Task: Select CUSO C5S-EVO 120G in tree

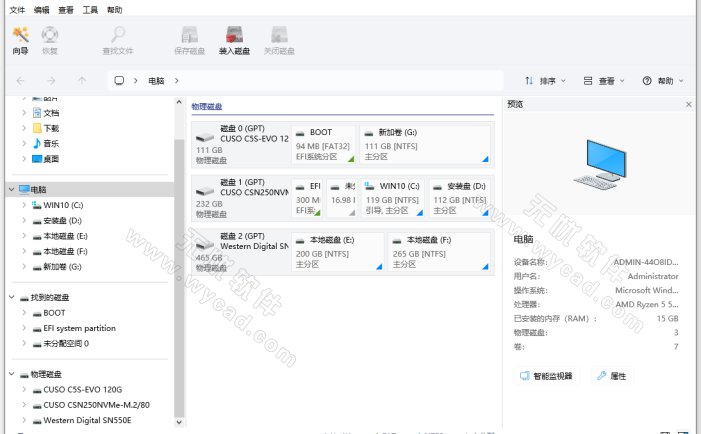Action: tap(77, 389)
